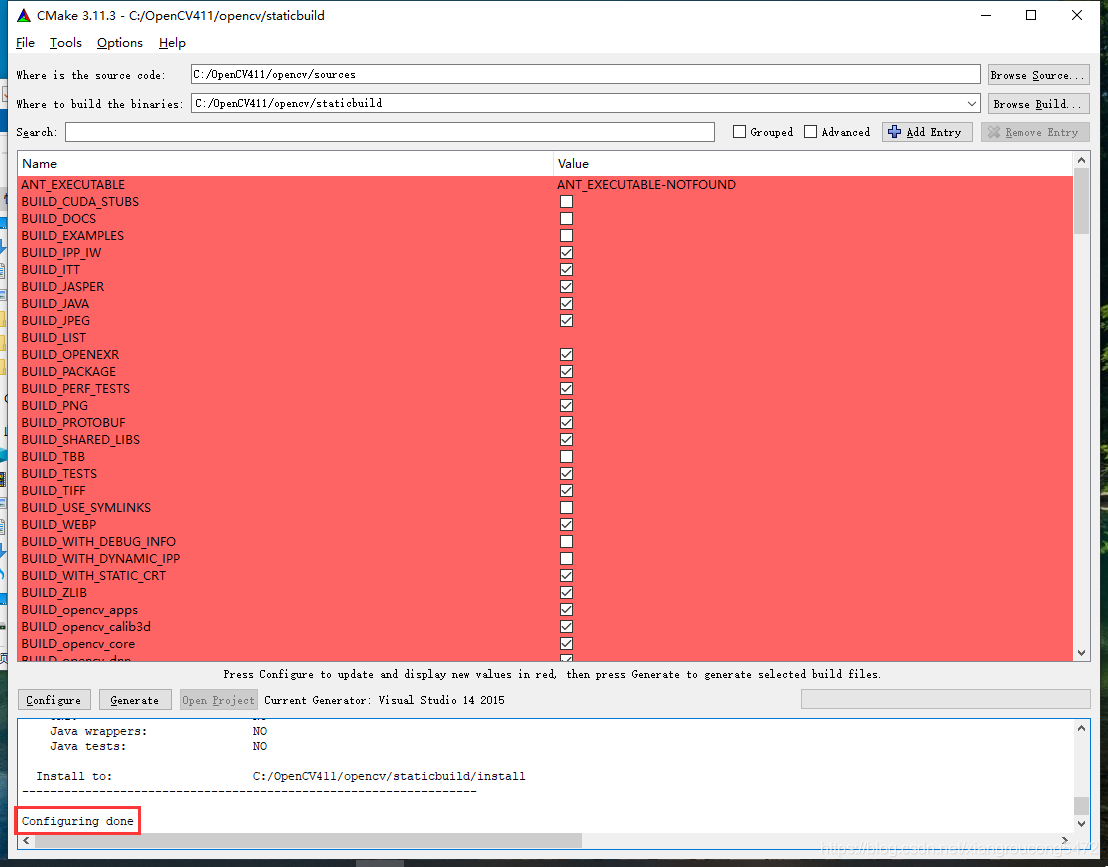Click Browse Source button
This screenshot has height=867, width=1108.
click(1038, 74)
